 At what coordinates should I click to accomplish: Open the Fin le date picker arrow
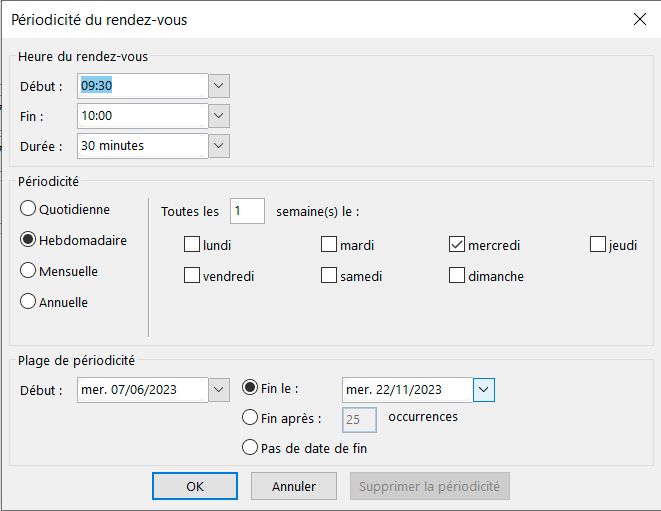coord(484,390)
